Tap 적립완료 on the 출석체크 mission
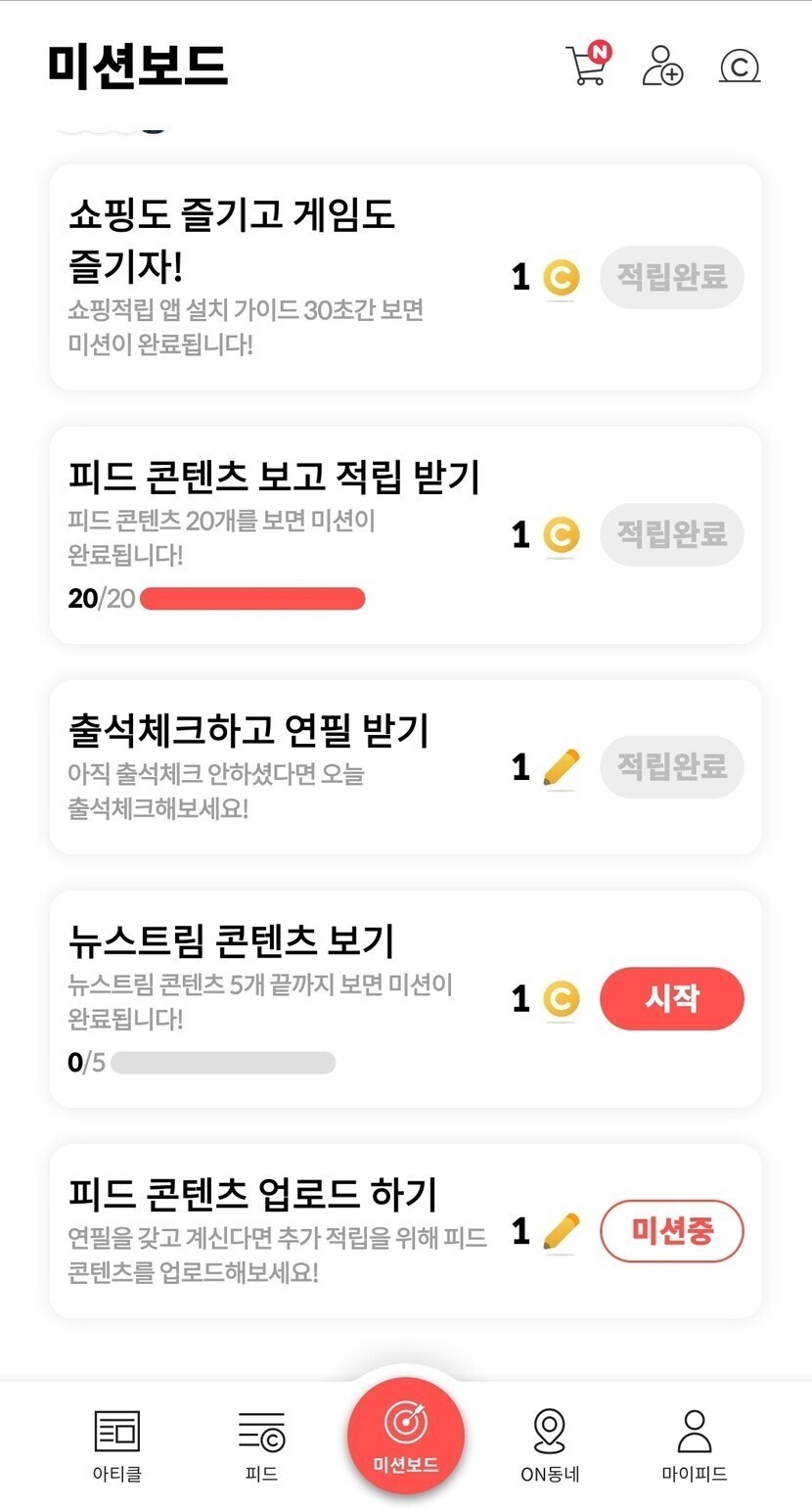Image resolution: width=812 pixels, height=1508 pixels. 672,766
